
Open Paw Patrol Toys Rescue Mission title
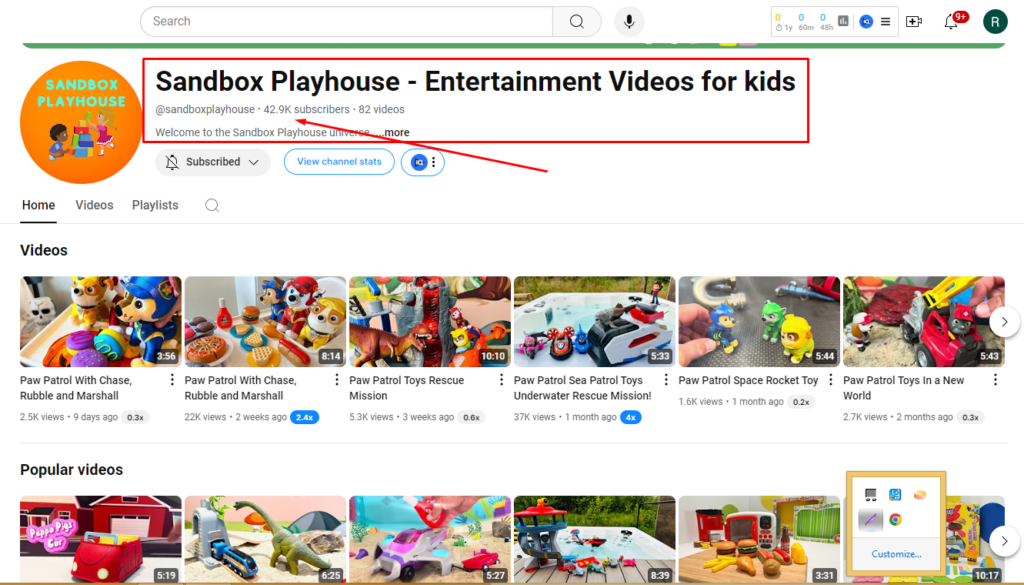point(406,388)
